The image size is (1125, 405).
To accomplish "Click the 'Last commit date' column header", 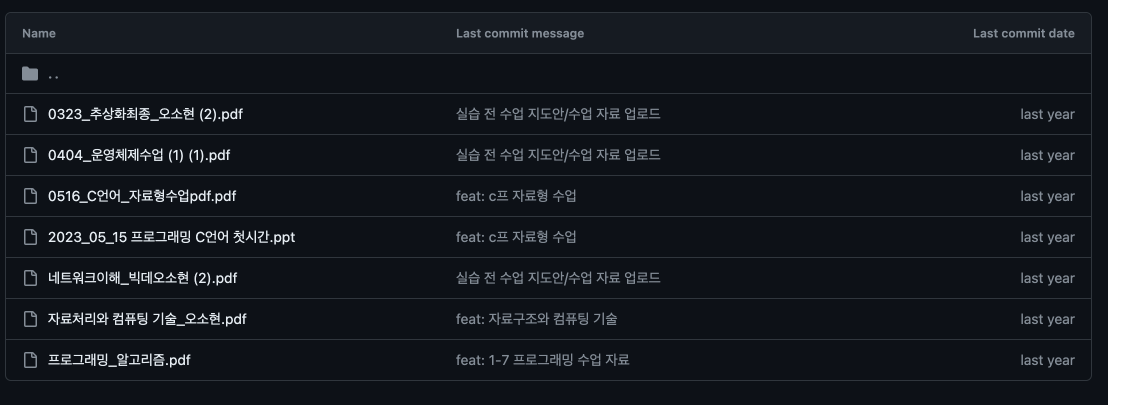I will [1023, 33].
